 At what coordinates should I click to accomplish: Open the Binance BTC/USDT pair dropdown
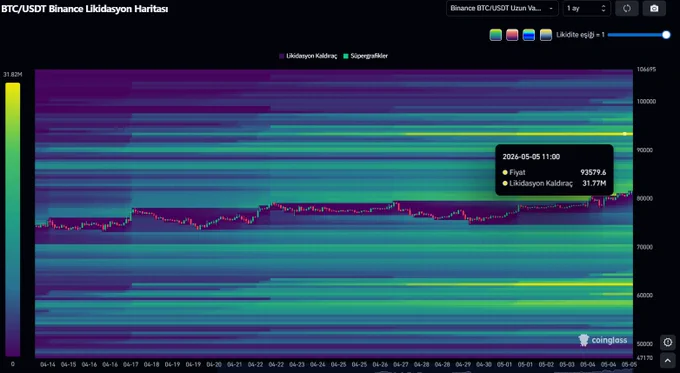point(502,8)
